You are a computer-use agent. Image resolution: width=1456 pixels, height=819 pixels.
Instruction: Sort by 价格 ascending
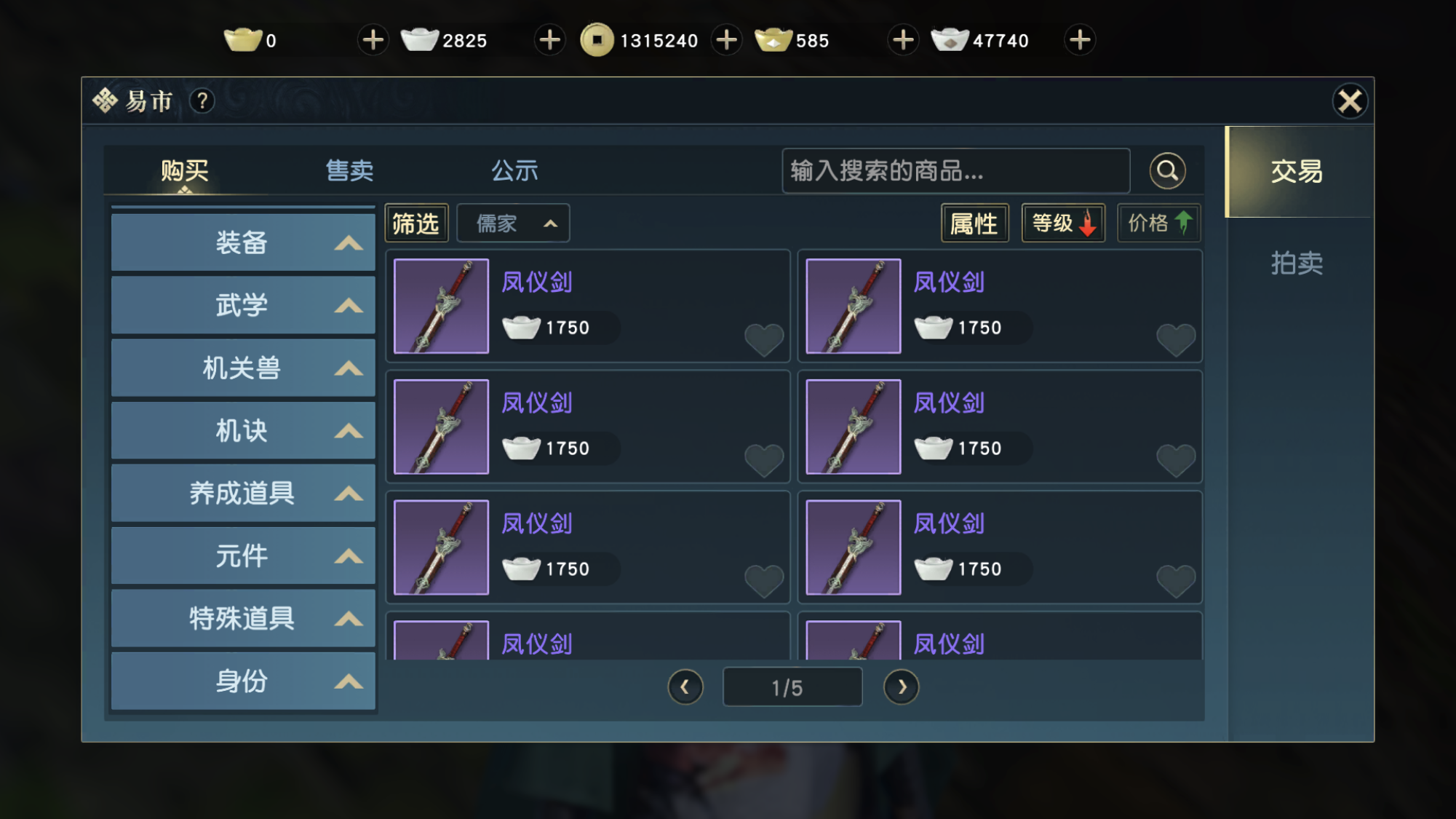1158,223
